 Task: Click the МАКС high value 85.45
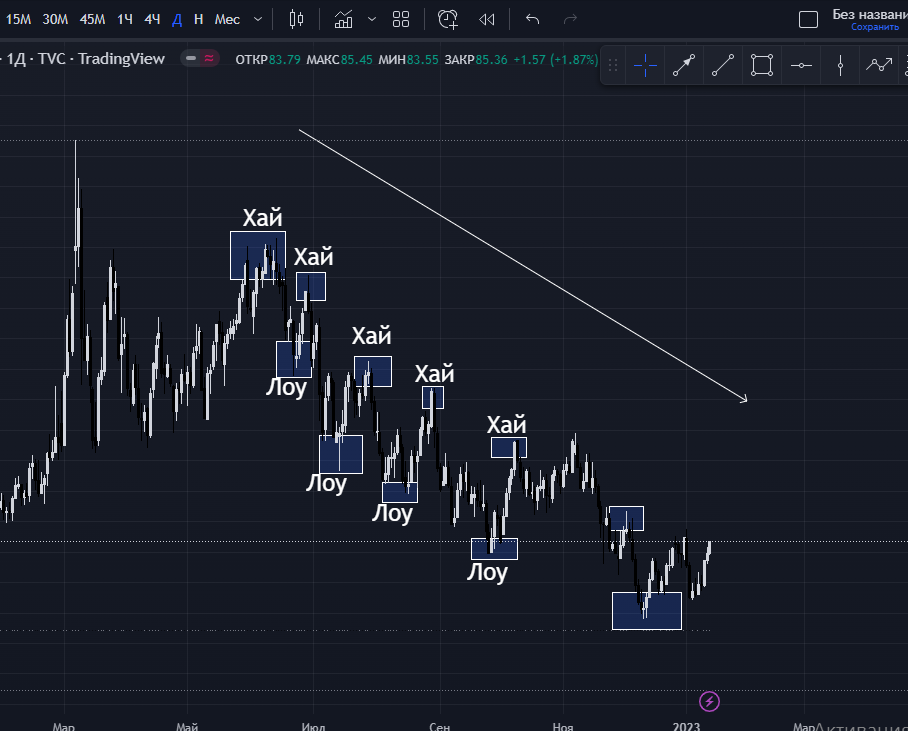click(356, 60)
